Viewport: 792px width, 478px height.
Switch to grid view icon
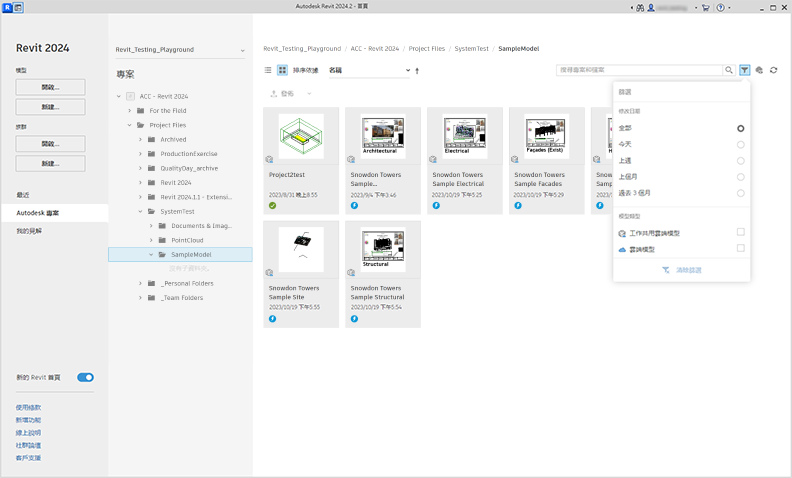[282, 70]
